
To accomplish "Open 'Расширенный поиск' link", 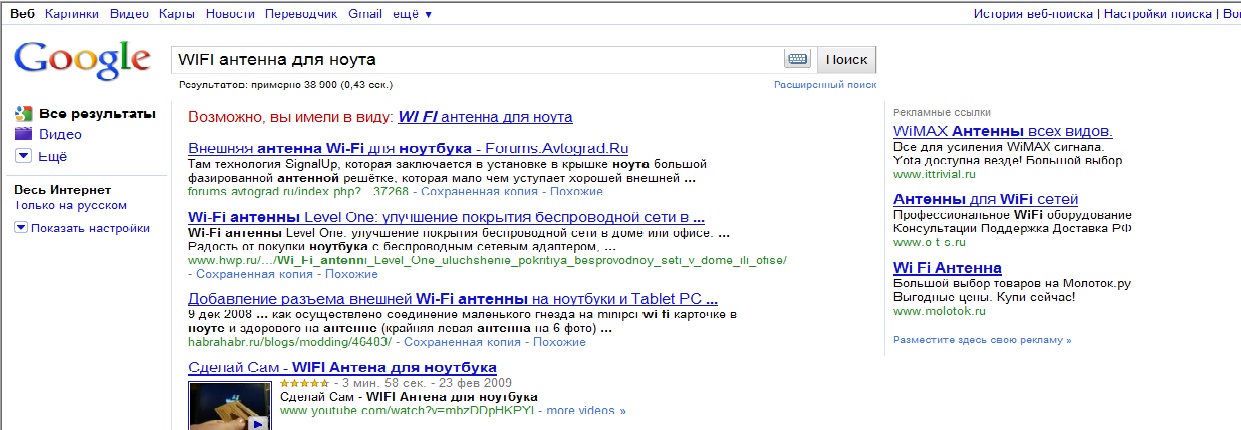I will point(825,86).
